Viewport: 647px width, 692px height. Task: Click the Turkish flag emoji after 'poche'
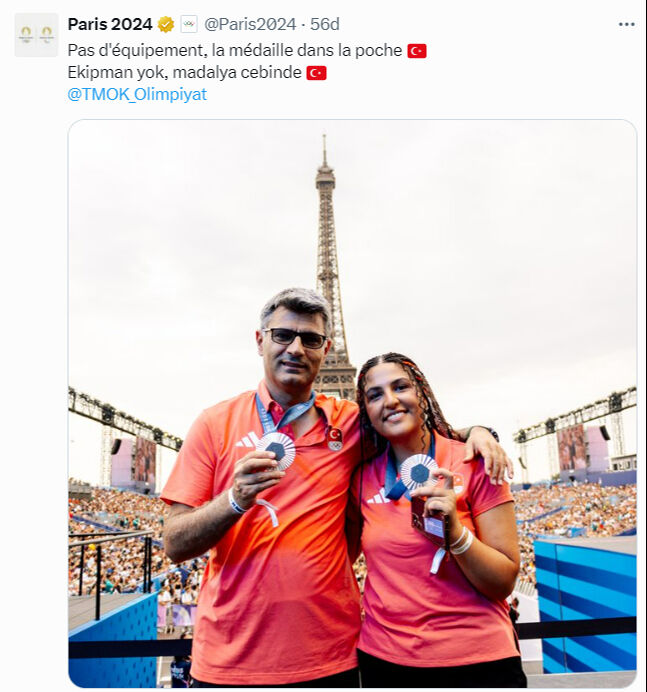click(417, 51)
